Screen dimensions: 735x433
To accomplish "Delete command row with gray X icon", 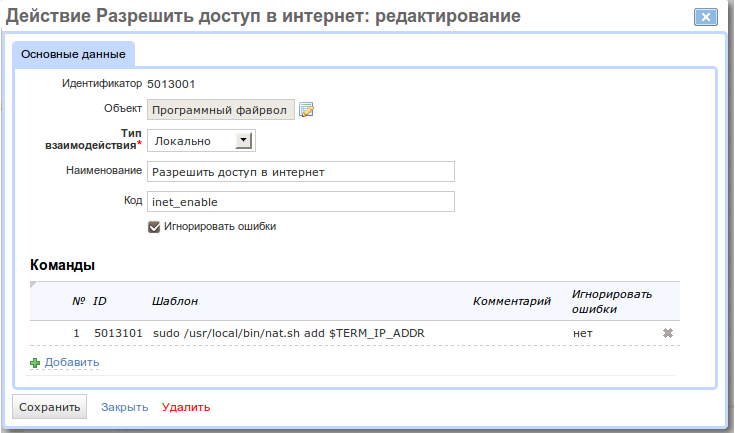I will click(668, 333).
